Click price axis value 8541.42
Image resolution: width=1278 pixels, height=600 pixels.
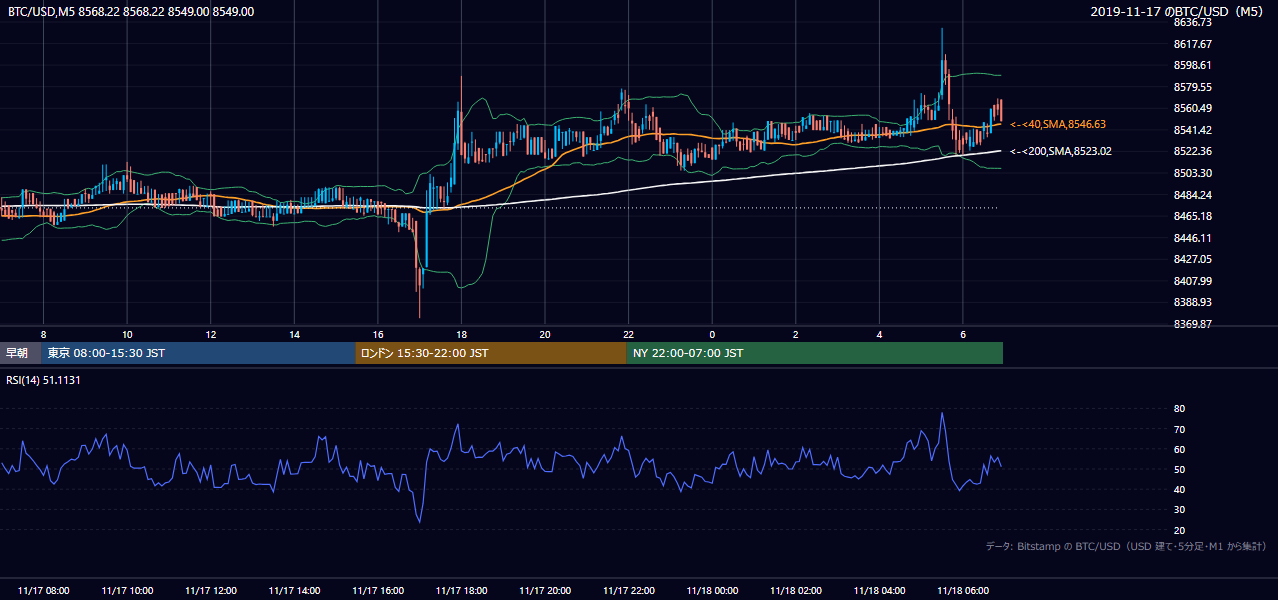(x=1193, y=130)
